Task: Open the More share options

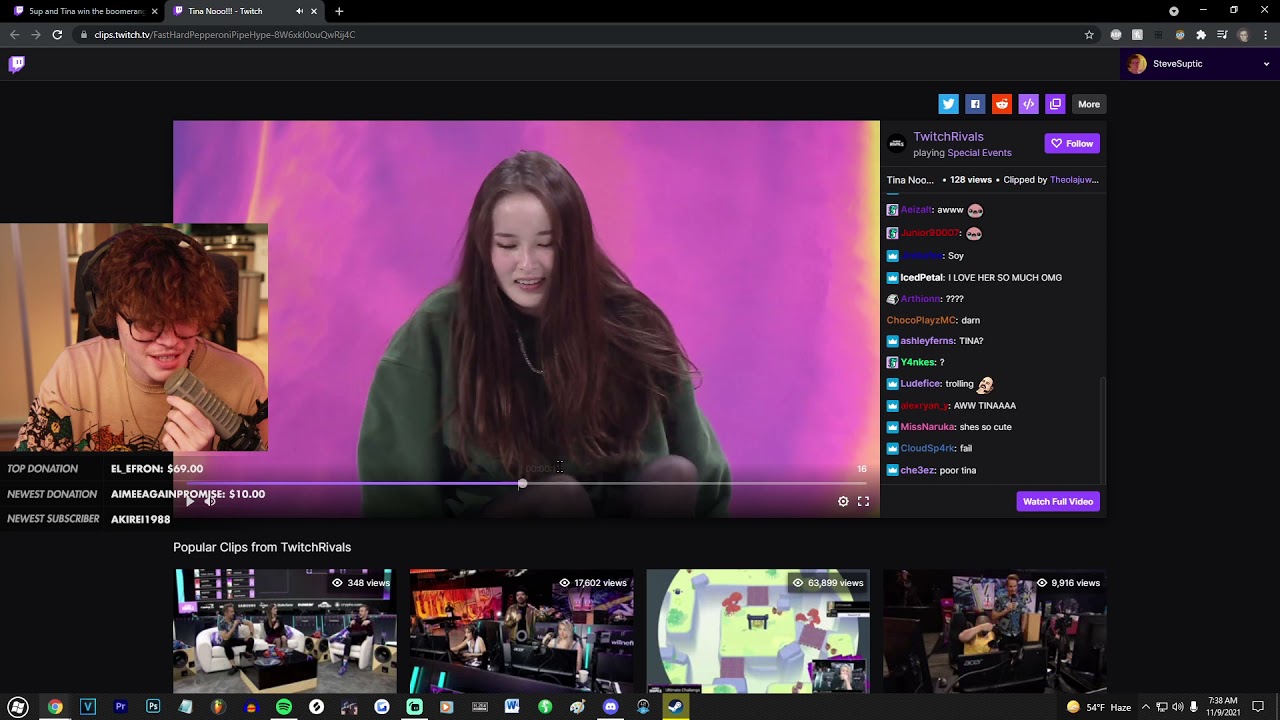Action: click(x=1089, y=104)
